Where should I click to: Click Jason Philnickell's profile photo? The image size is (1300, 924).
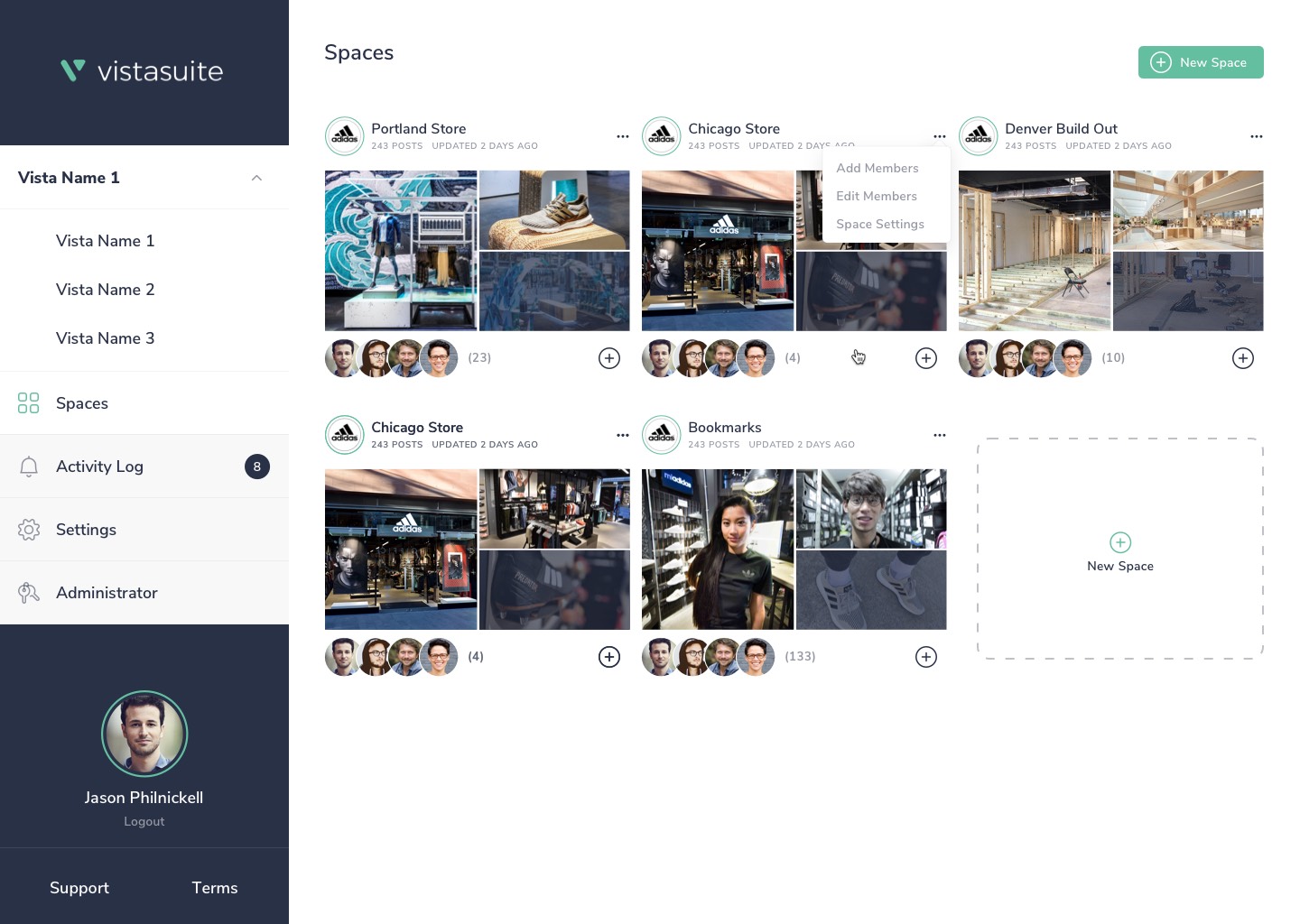[x=144, y=734]
